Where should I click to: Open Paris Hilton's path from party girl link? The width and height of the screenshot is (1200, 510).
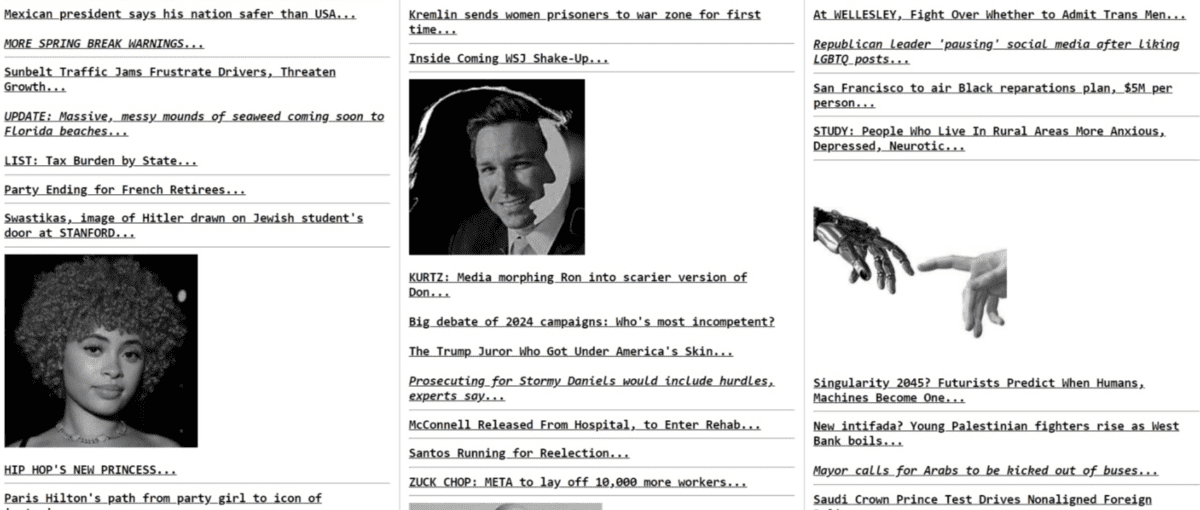163,499
